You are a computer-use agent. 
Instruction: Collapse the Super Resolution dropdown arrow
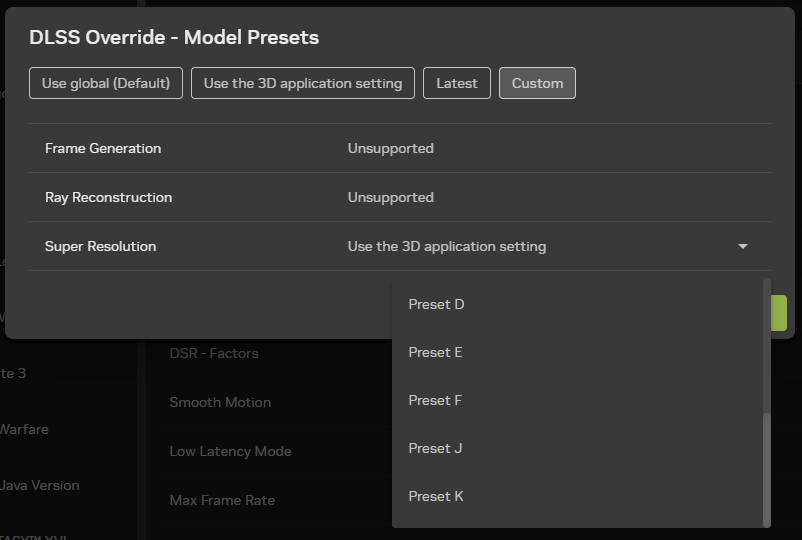[743, 246]
